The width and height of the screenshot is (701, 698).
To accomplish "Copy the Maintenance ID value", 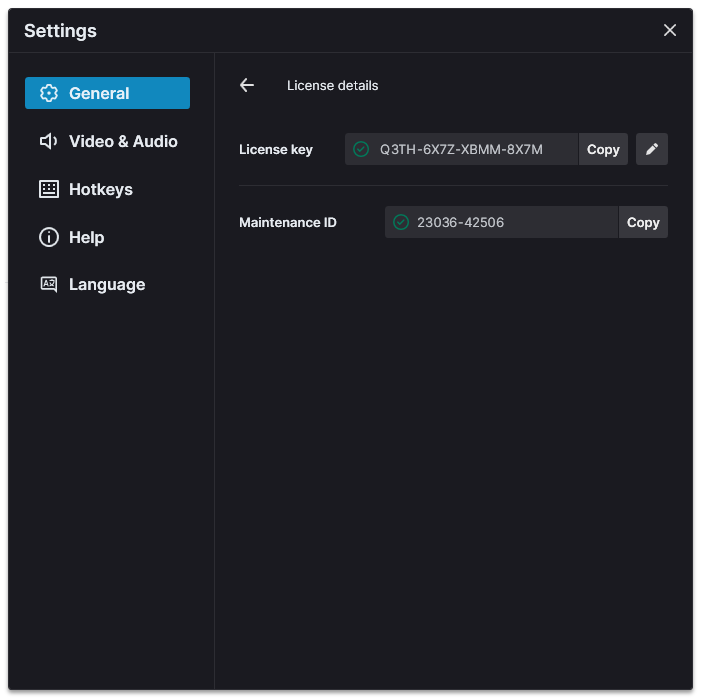I will pyautogui.click(x=642, y=222).
